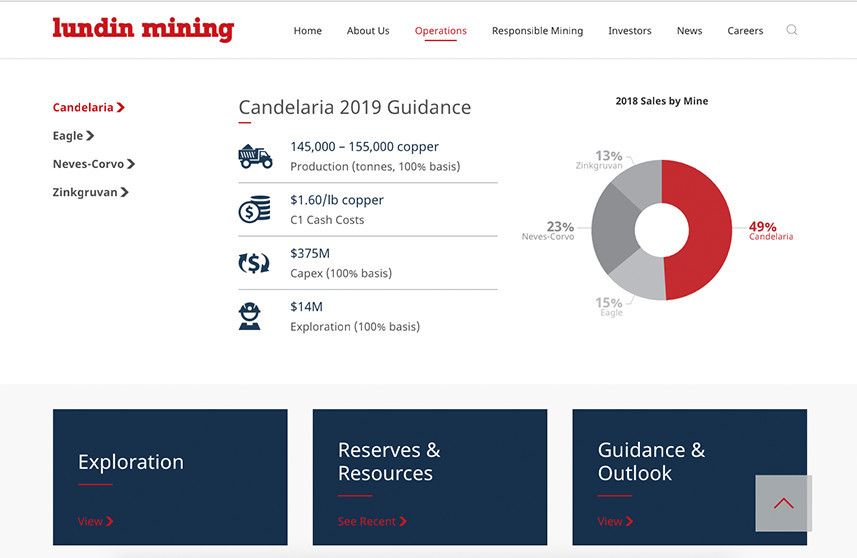Click the coin stack cash costs icon
The height and width of the screenshot is (558, 857).
[255, 209]
